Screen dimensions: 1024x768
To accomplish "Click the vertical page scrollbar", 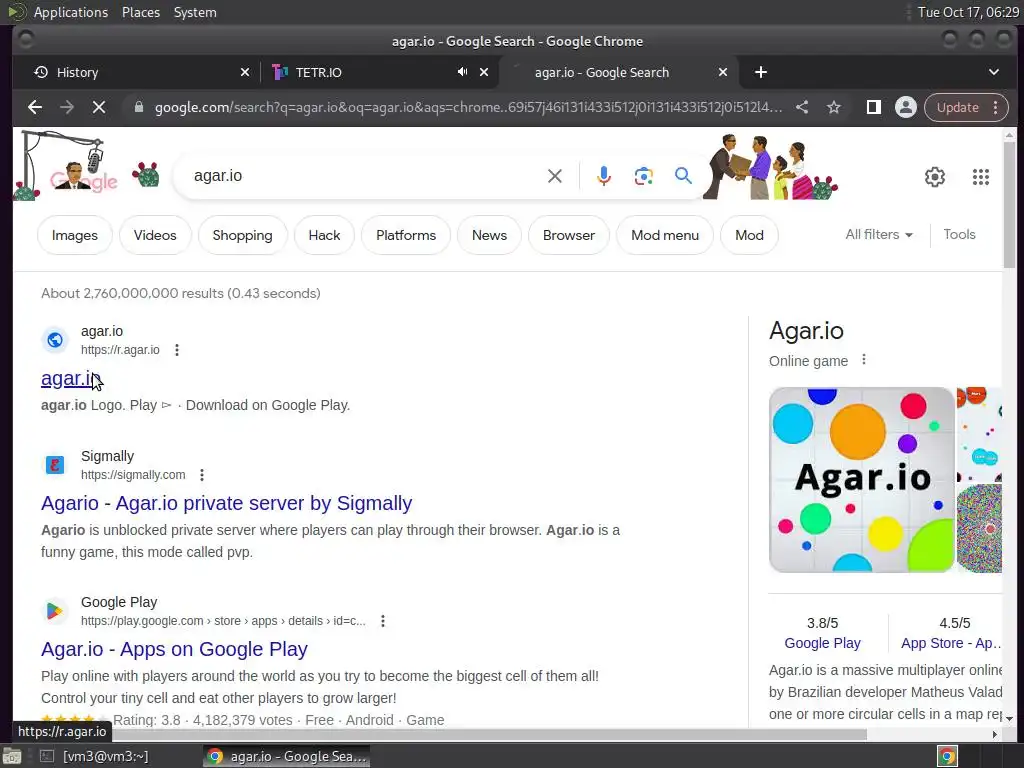I will pos(1009,204).
